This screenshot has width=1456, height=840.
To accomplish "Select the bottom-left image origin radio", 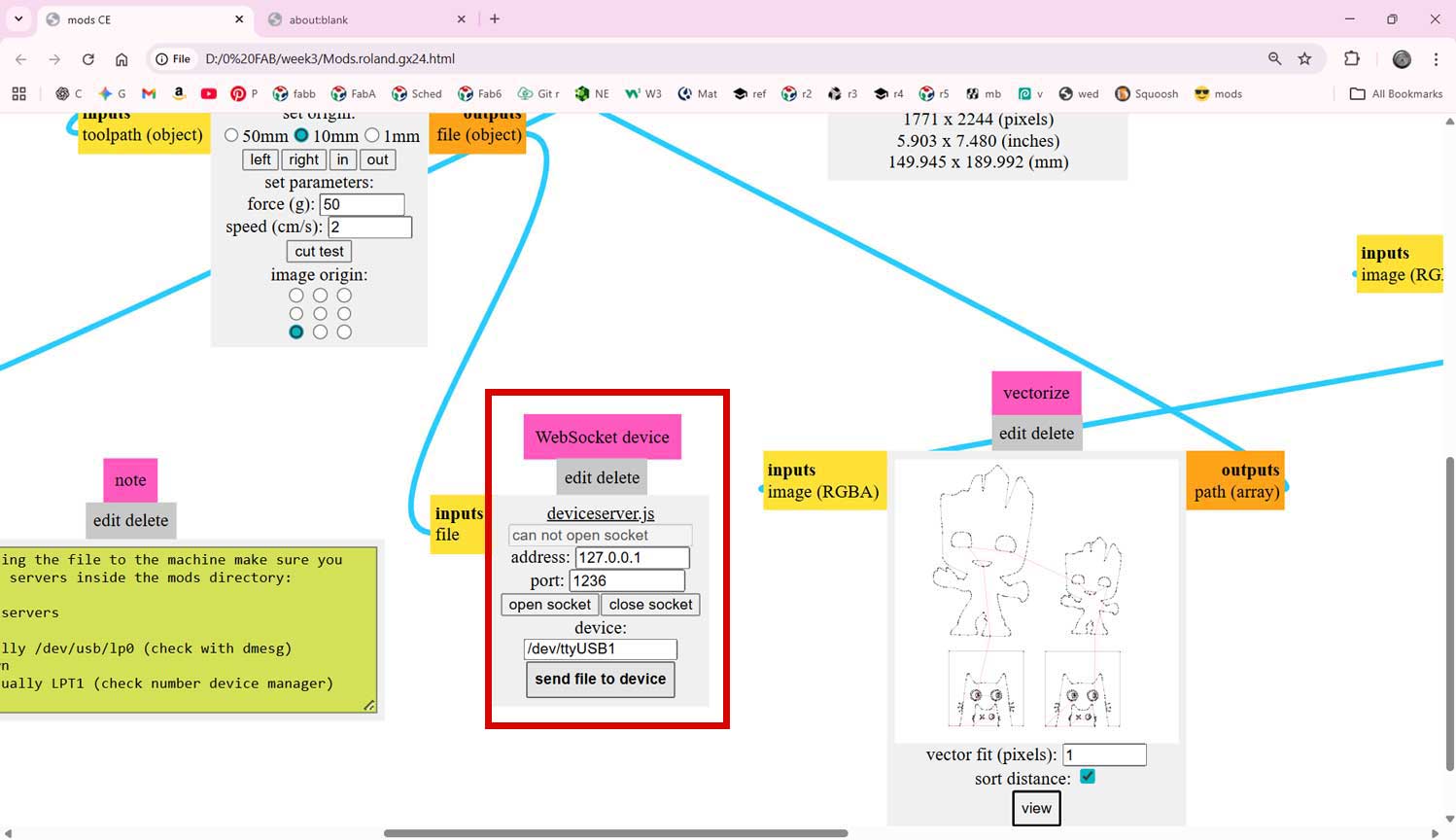I will pyautogui.click(x=296, y=332).
